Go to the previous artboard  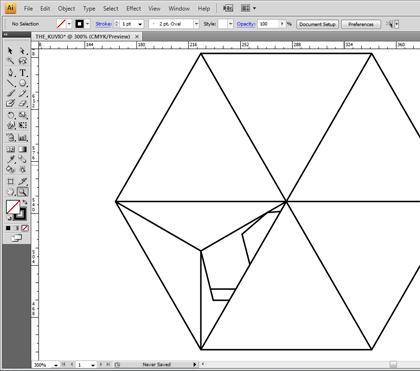point(72,364)
